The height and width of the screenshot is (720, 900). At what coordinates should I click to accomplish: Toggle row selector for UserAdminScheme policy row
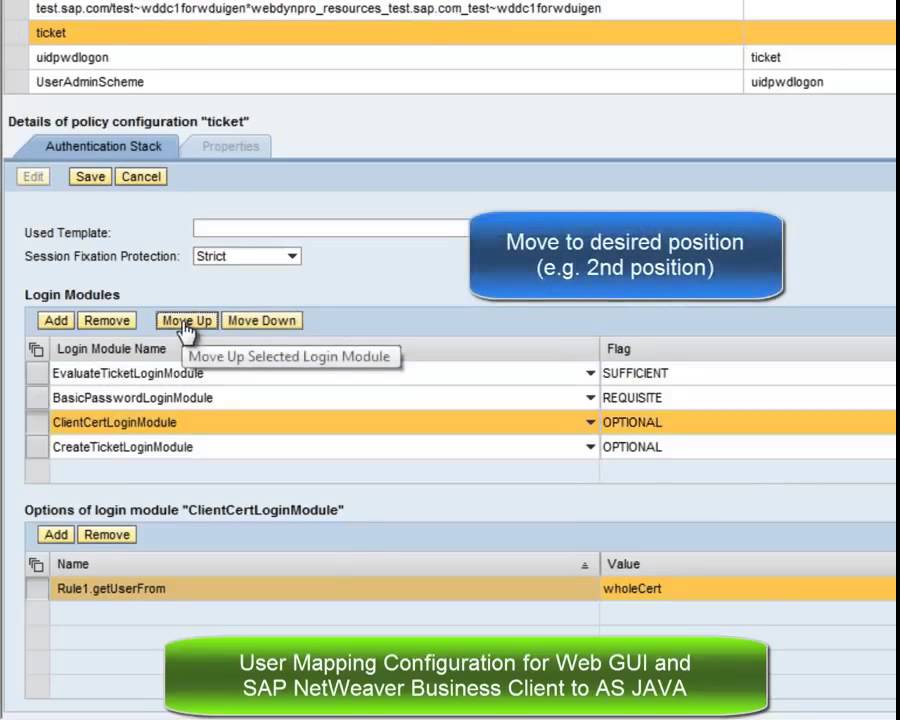[16, 82]
